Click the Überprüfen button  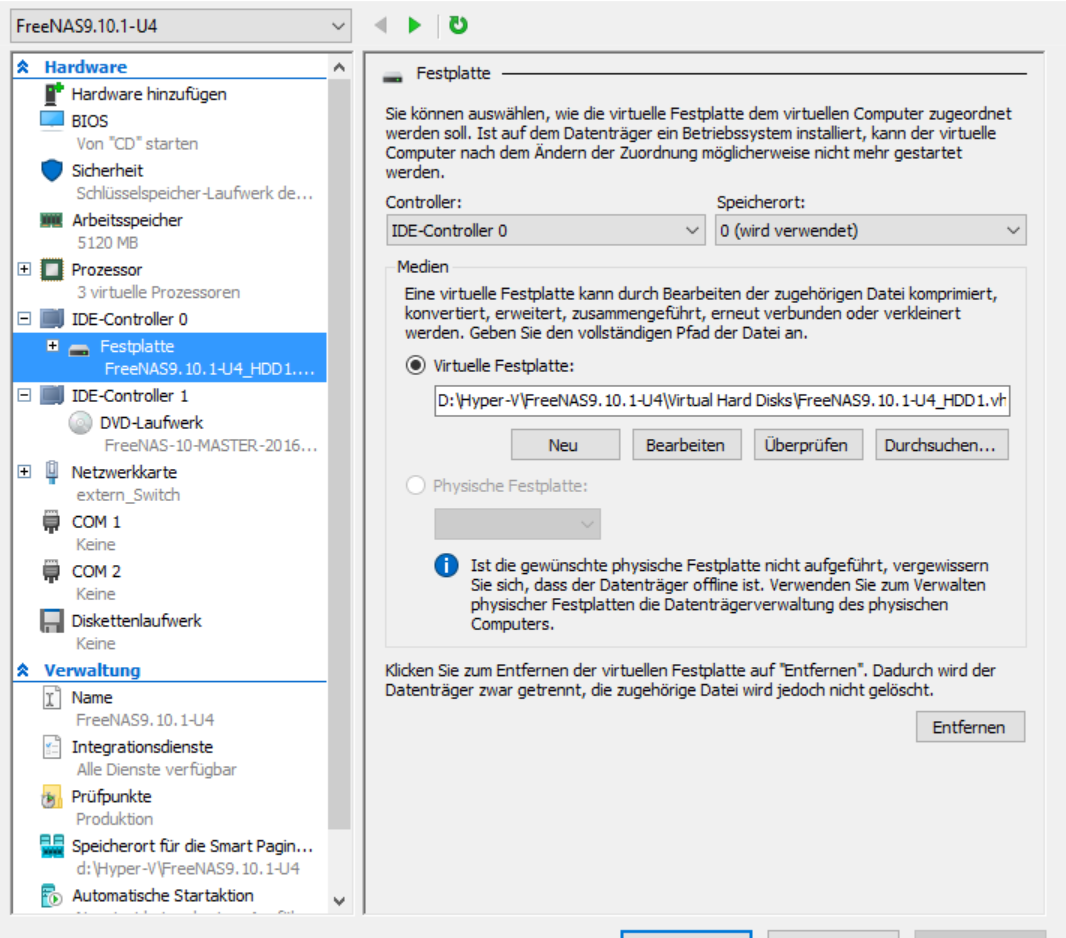click(808, 445)
